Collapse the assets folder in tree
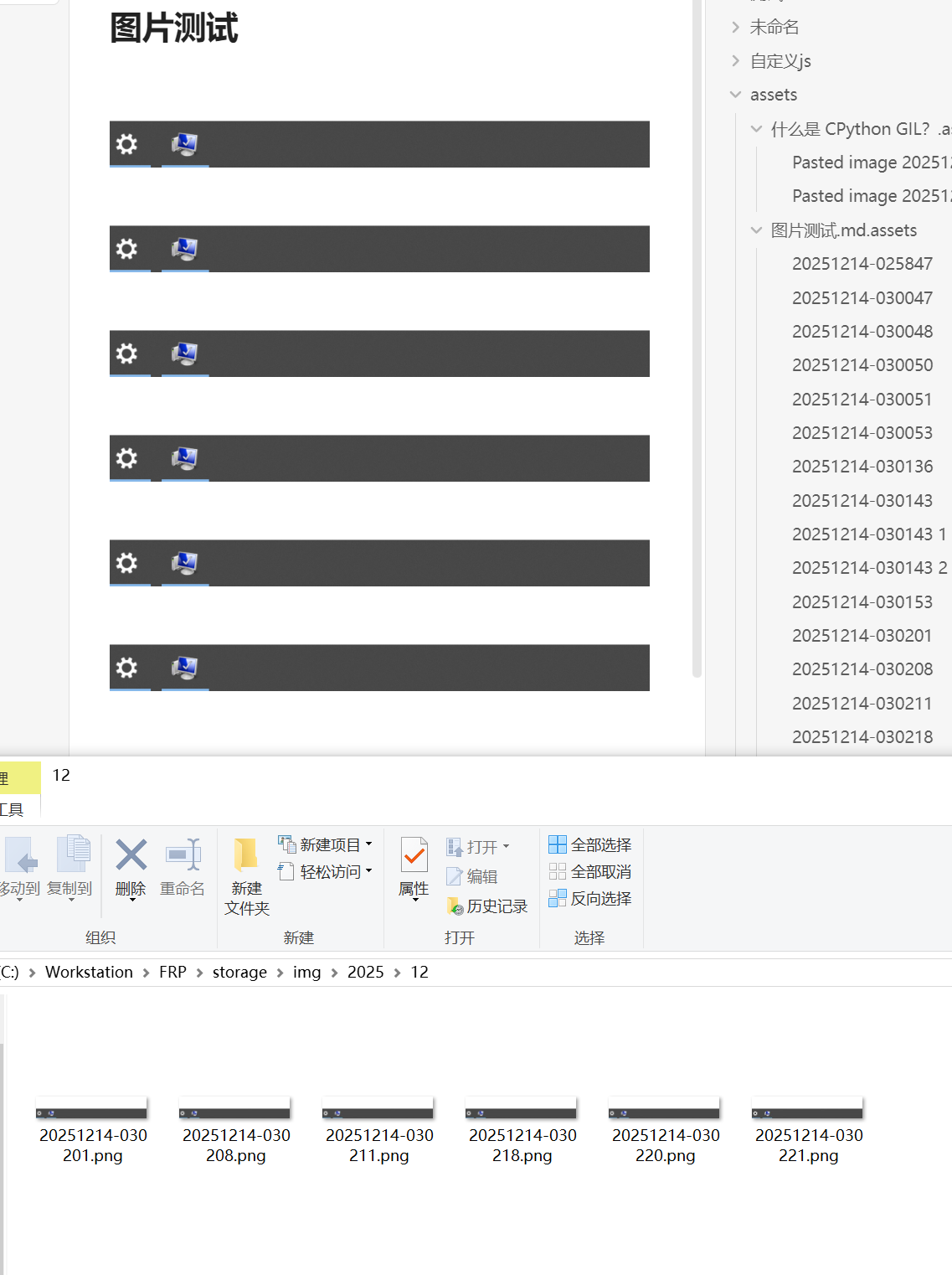This screenshot has height=1275, width=952. coord(735,95)
